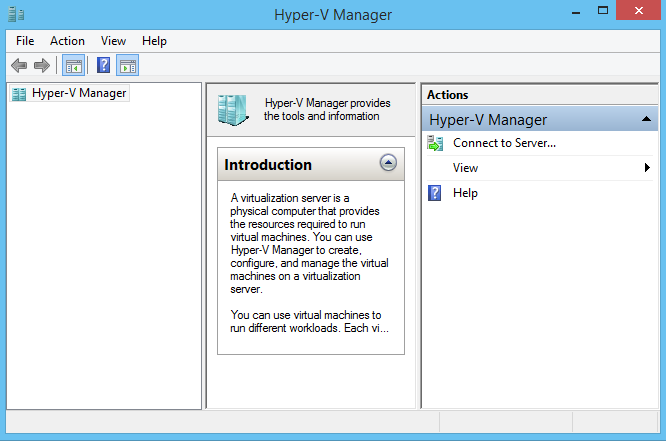
Task: Minimize the Hyper-V Manager window
Action: coord(576,11)
